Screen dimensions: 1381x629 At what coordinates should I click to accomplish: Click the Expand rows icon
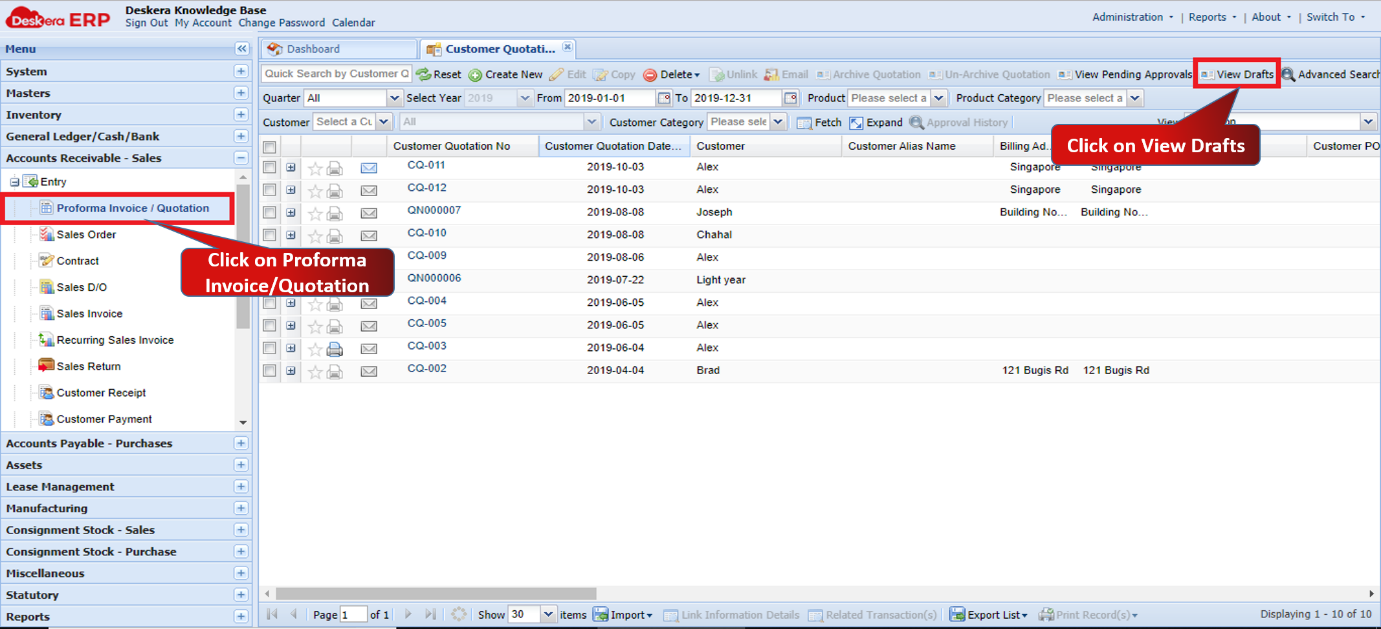[856, 123]
